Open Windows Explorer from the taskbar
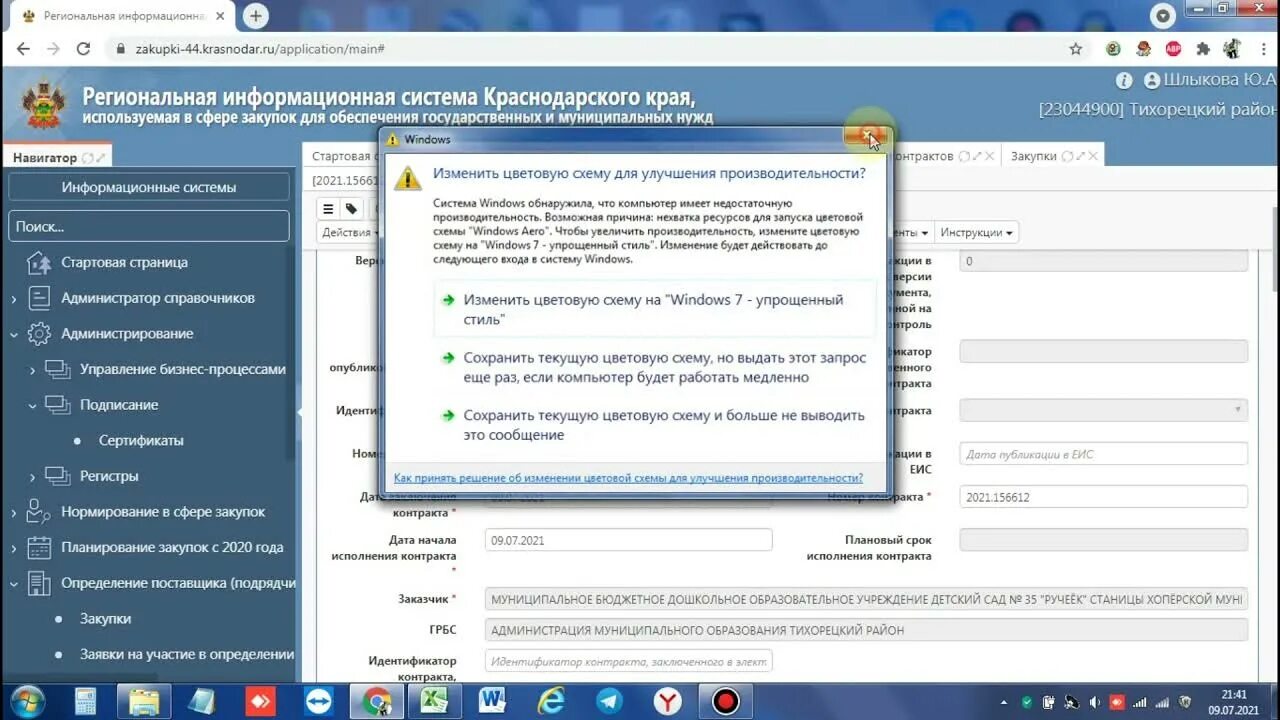1280x720 pixels. coord(144,701)
